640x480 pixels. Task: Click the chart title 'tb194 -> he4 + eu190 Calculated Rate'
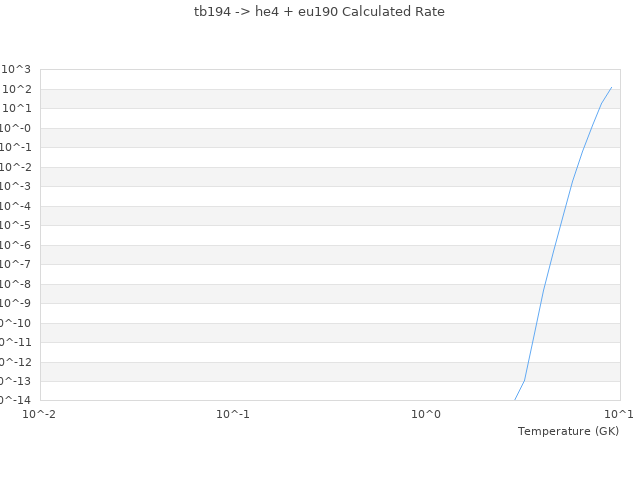pos(319,12)
